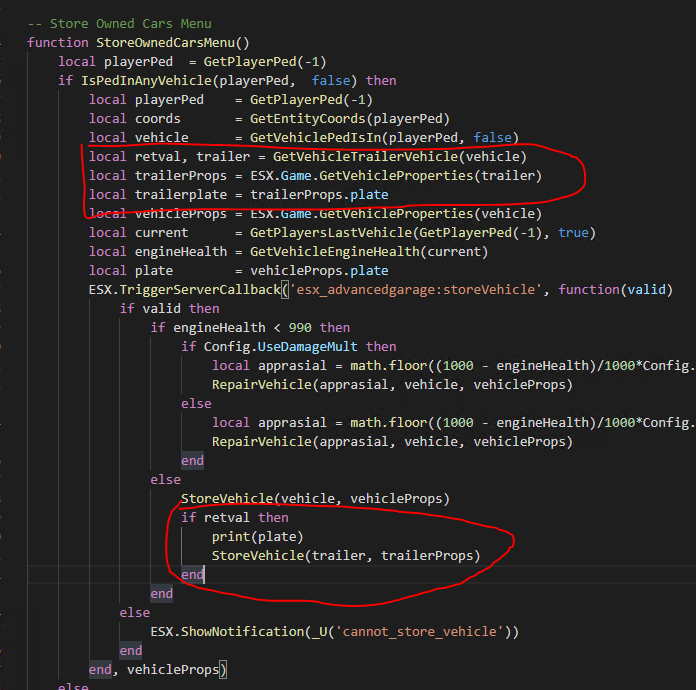Click ESX.Game.GetVehicleProperties(trailer)
Viewport: 696px width, 690px height.
(396, 176)
